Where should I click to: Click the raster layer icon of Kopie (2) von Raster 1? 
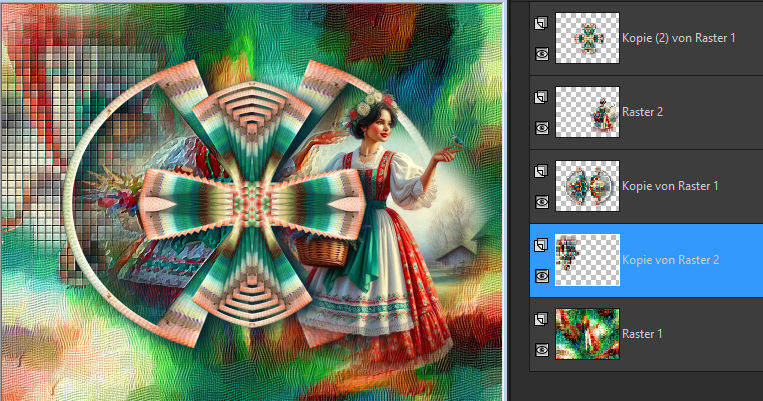coord(541,22)
